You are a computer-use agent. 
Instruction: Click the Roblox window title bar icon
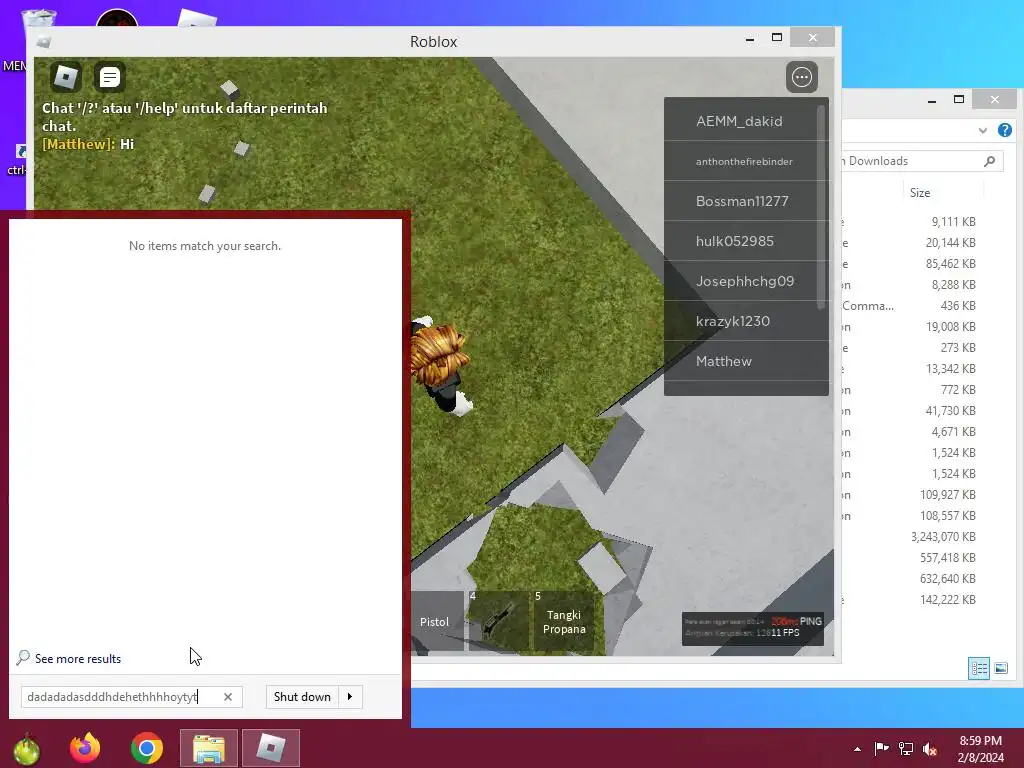pyautogui.click(x=44, y=42)
